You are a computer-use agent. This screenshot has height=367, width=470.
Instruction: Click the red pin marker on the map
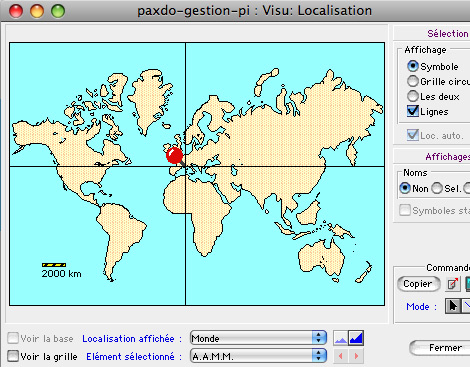[x=174, y=155]
